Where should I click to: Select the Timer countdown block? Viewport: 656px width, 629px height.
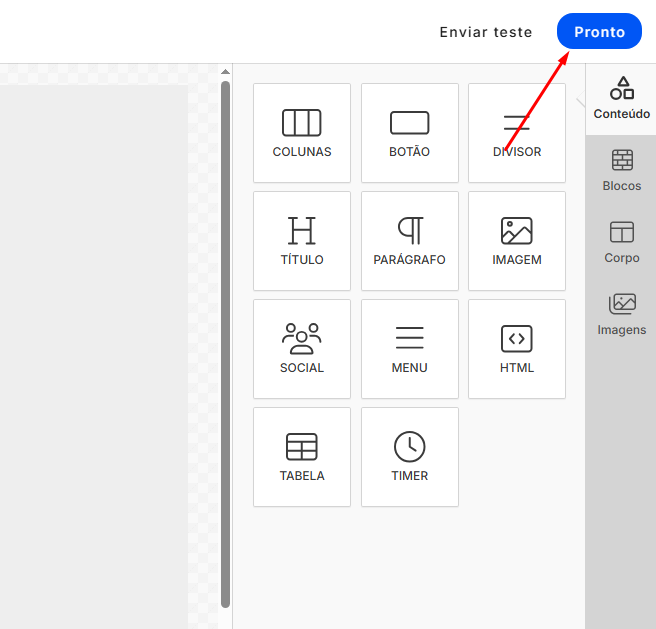coord(410,457)
